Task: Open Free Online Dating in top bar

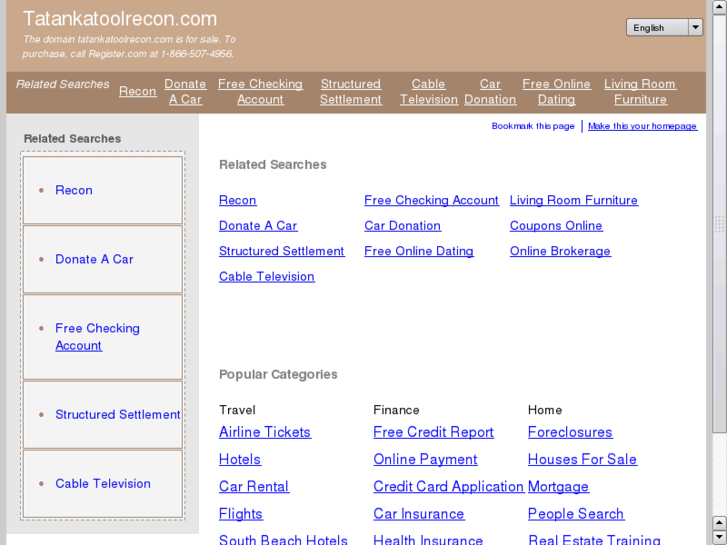Action: (556, 91)
